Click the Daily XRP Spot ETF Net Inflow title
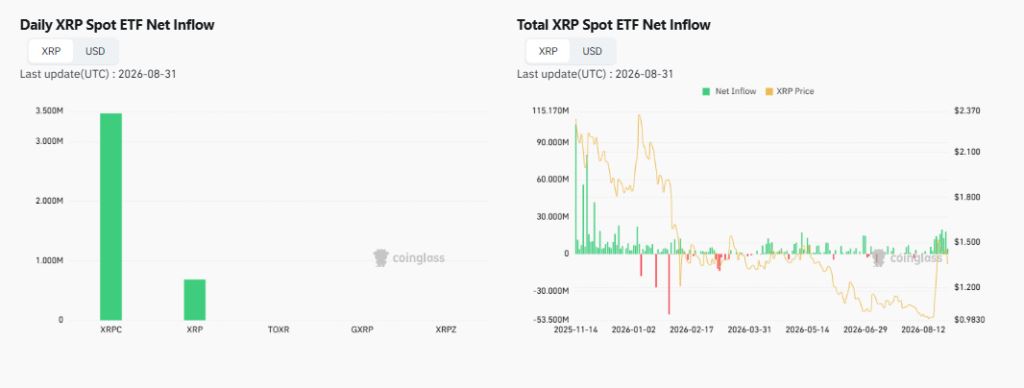Screen dimensions: 1024x388 pyautogui.click(x=118, y=25)
